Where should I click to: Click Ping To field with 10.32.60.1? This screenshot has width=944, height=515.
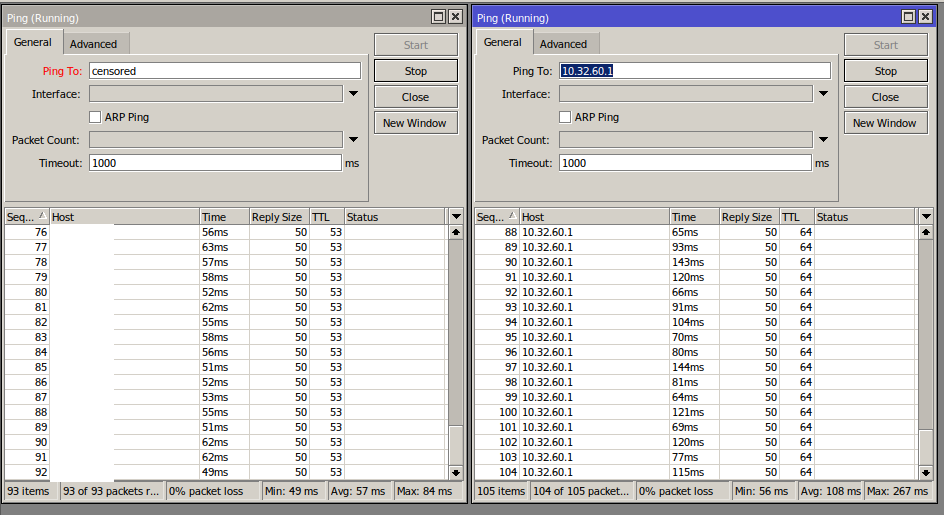[x=695, y=71]
